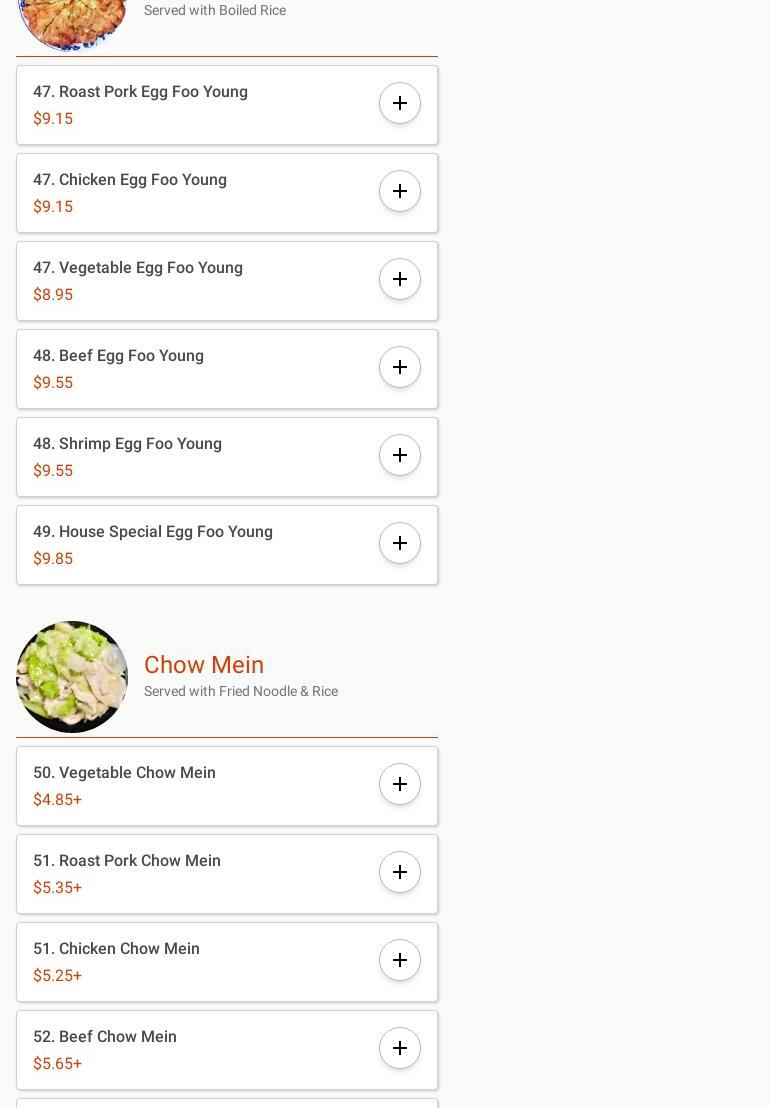Add House Special Egg Foo Young plus icon
770x1108 pixels.
[400, 543]
